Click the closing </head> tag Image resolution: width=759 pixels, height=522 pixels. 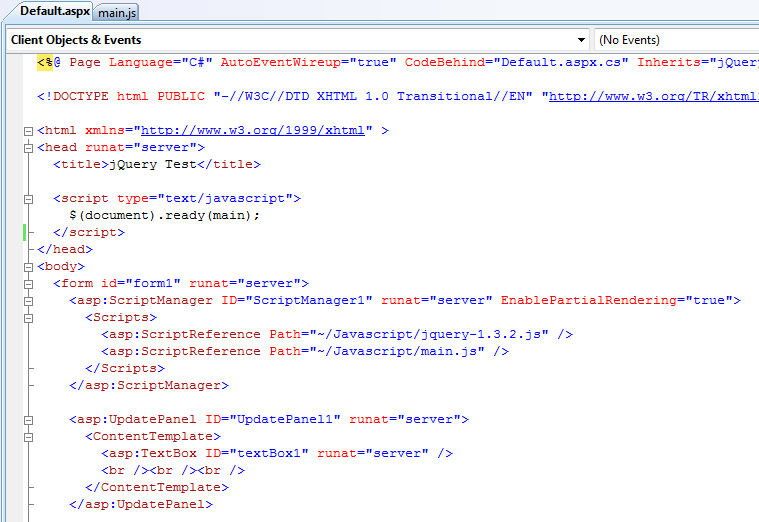(65, 249)
